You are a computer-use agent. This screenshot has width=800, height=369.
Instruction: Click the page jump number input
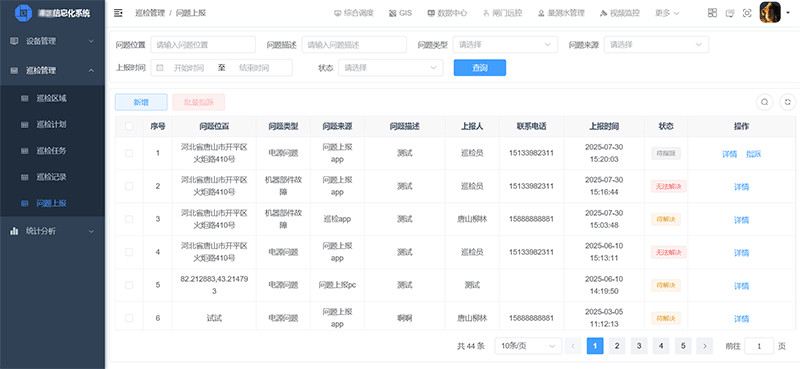coord(759,346)
